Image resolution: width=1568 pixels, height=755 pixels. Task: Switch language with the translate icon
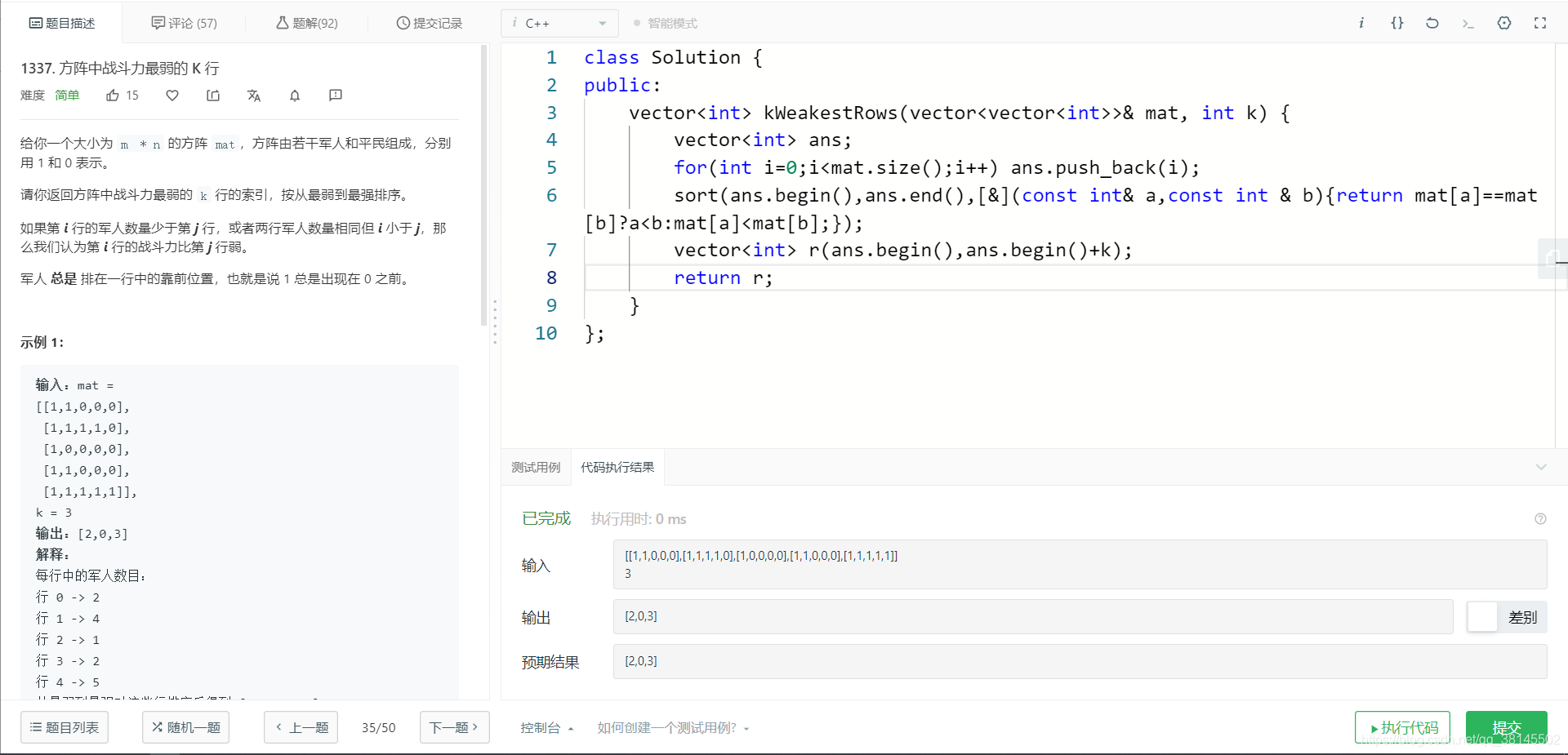click(x=254, y=95)
